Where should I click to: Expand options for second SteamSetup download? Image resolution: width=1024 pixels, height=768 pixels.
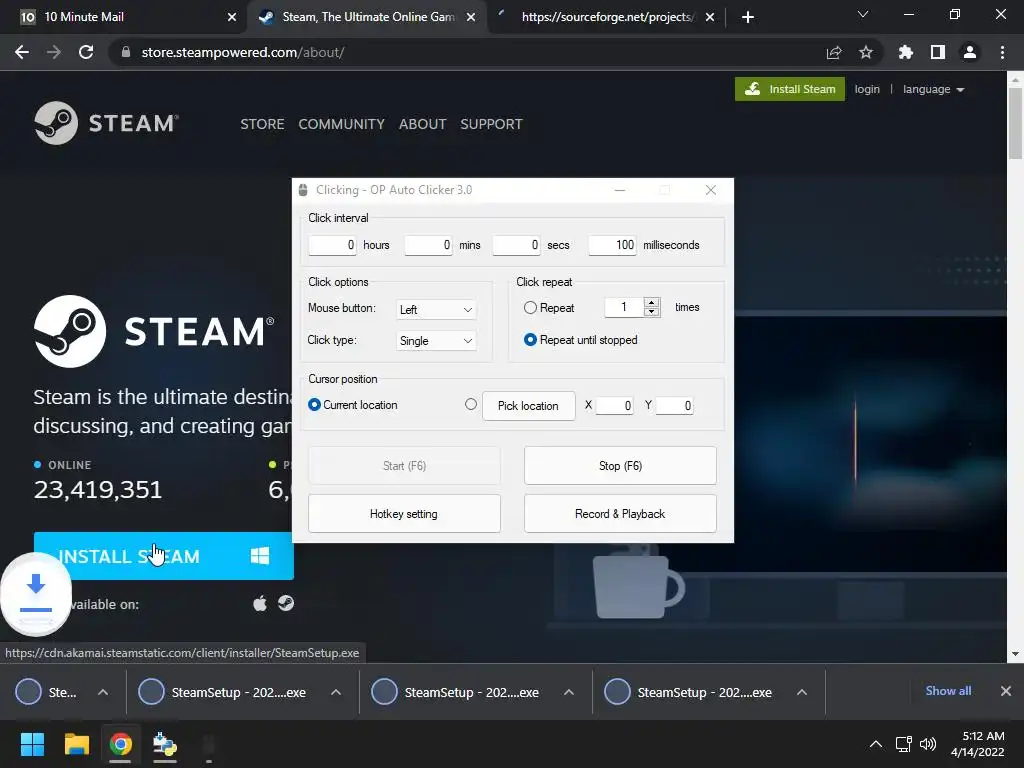pyautogui.click(x=336, y=692)
